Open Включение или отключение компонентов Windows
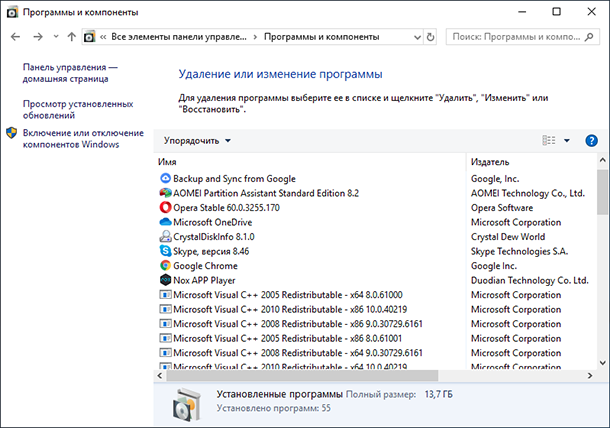The image size is (610, 428). (83, 139)
